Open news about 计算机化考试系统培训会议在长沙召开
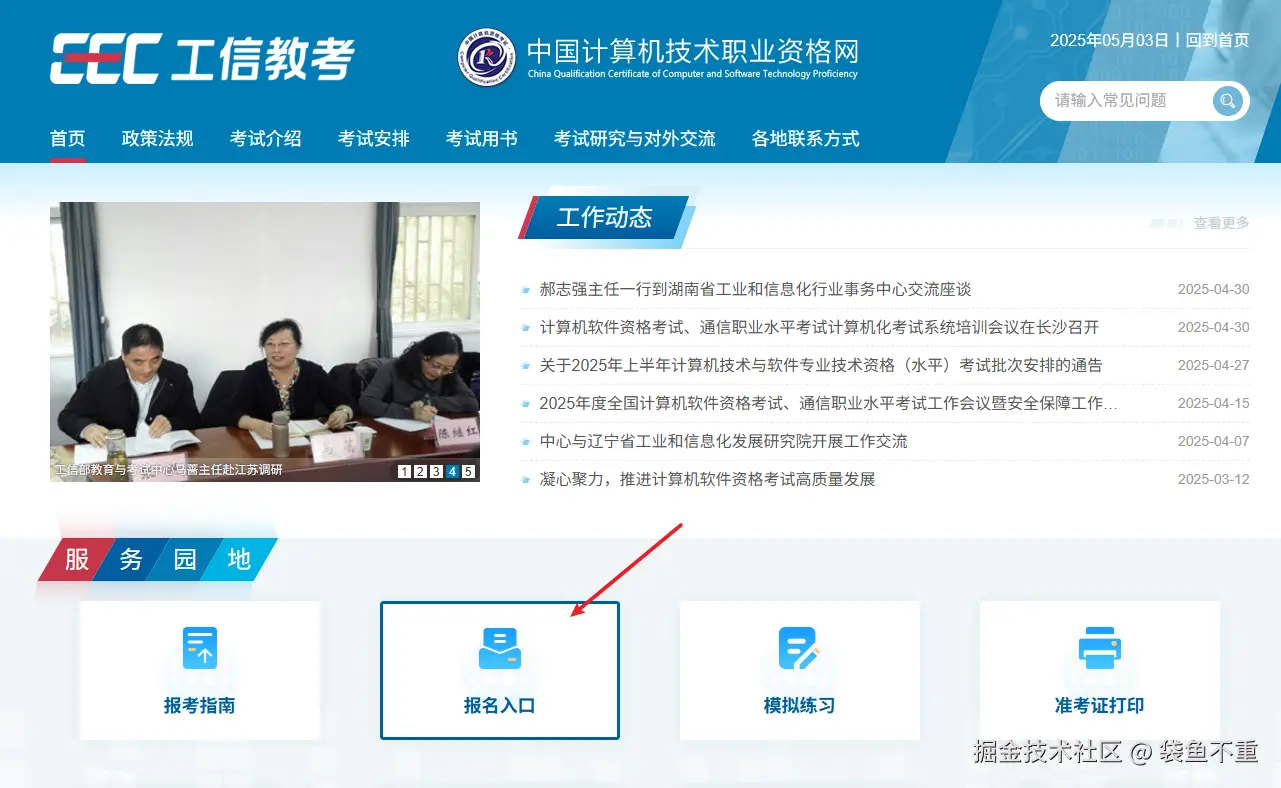 tap(819, 327)
